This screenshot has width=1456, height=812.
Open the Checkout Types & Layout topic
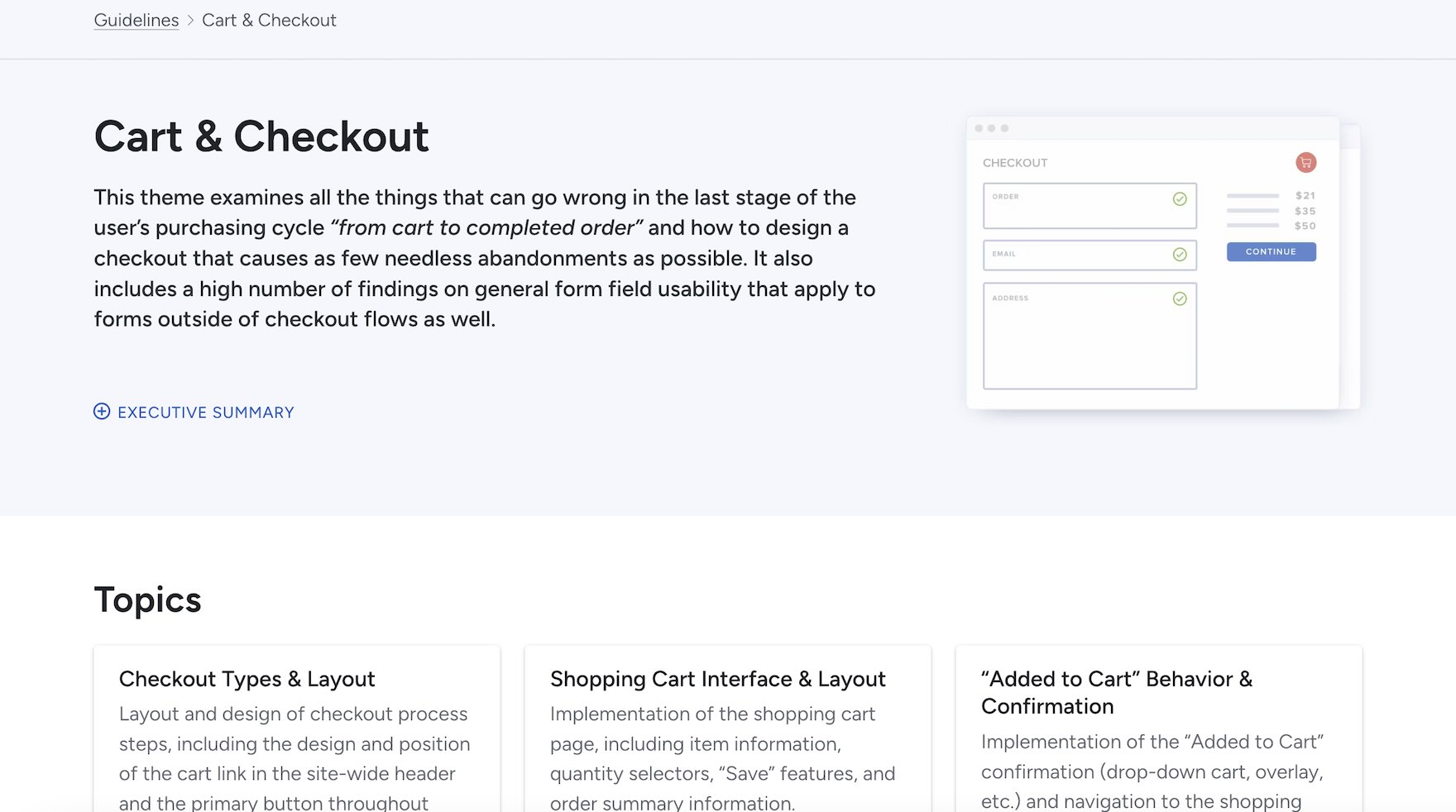coord(247,680)
